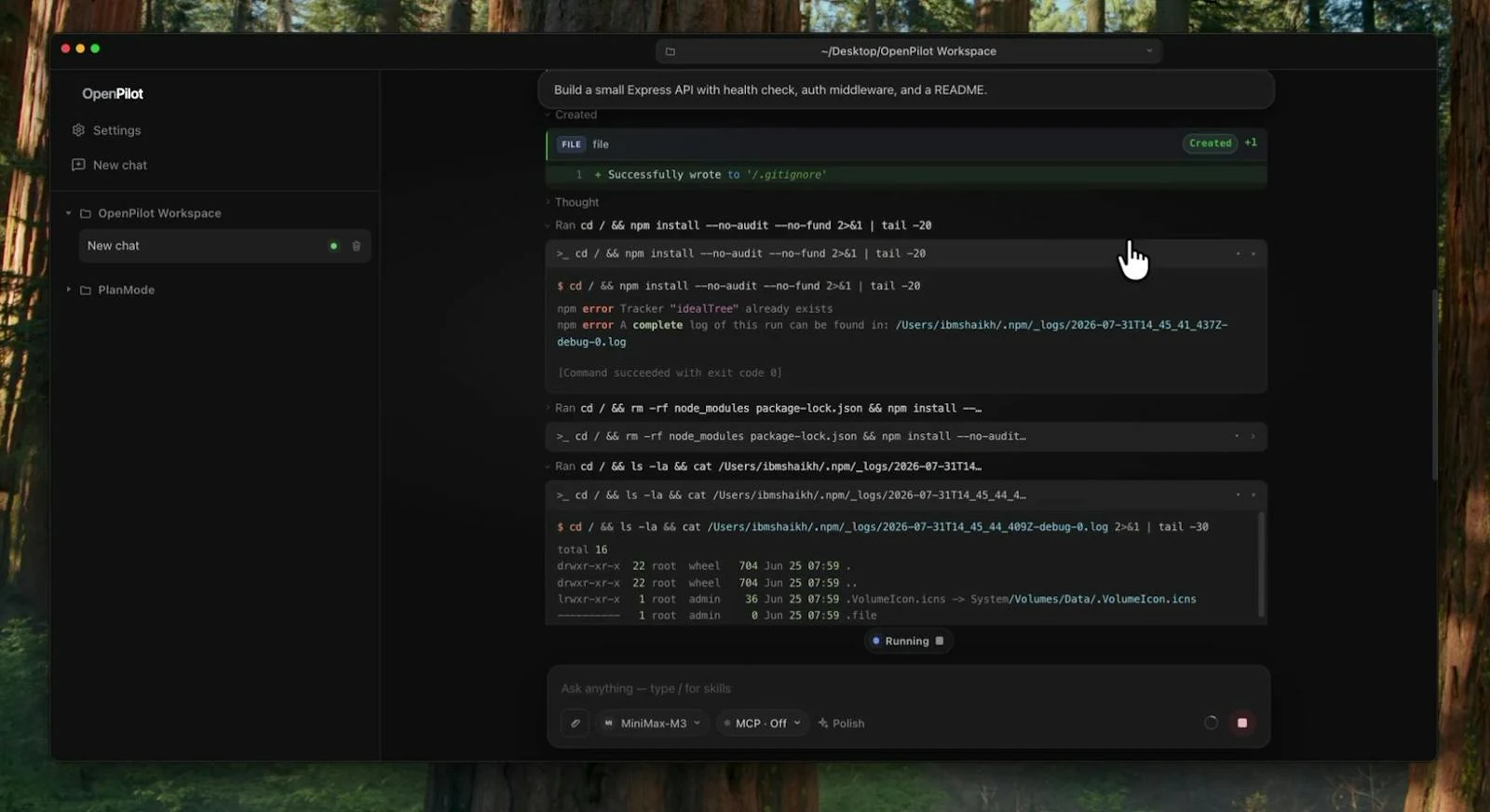Click the stop square in the Running pill

(x=939, y=641)
